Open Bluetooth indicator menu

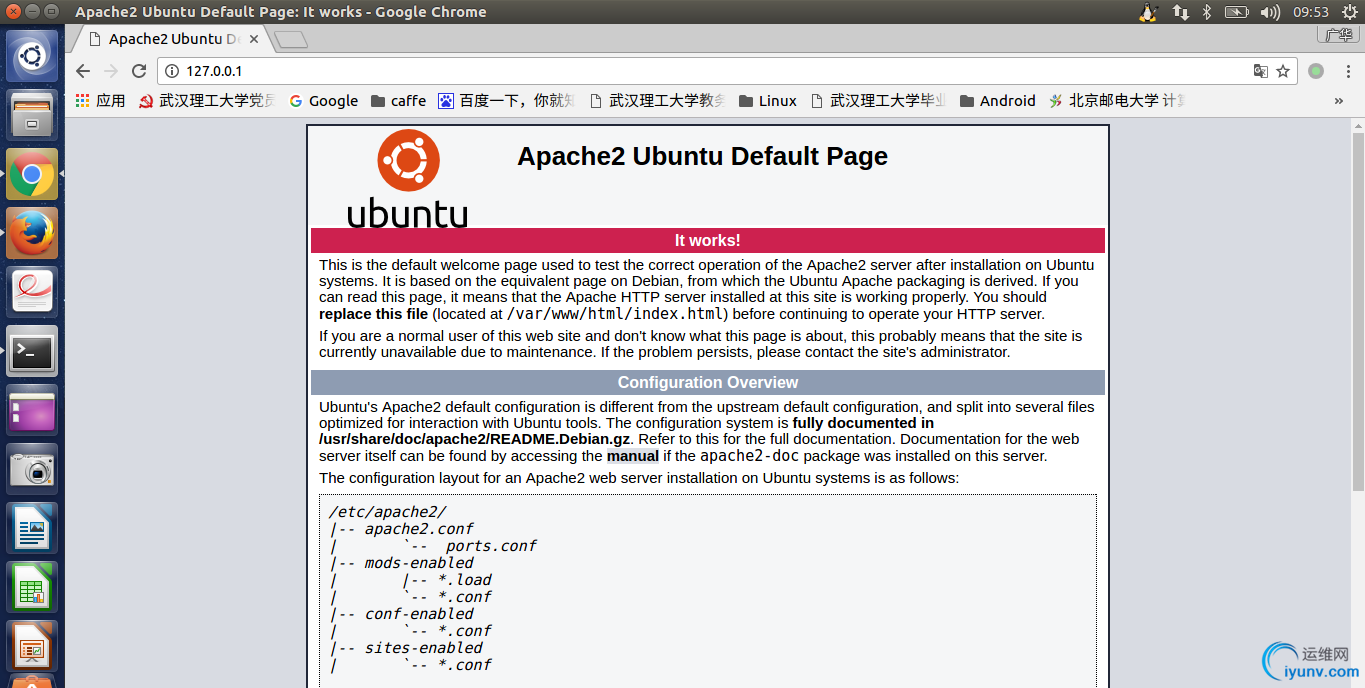[1206, 12]
